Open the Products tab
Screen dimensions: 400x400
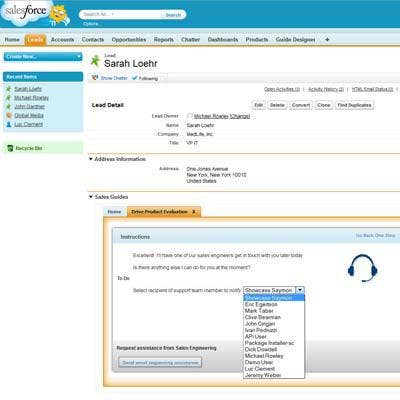point(257,39)
